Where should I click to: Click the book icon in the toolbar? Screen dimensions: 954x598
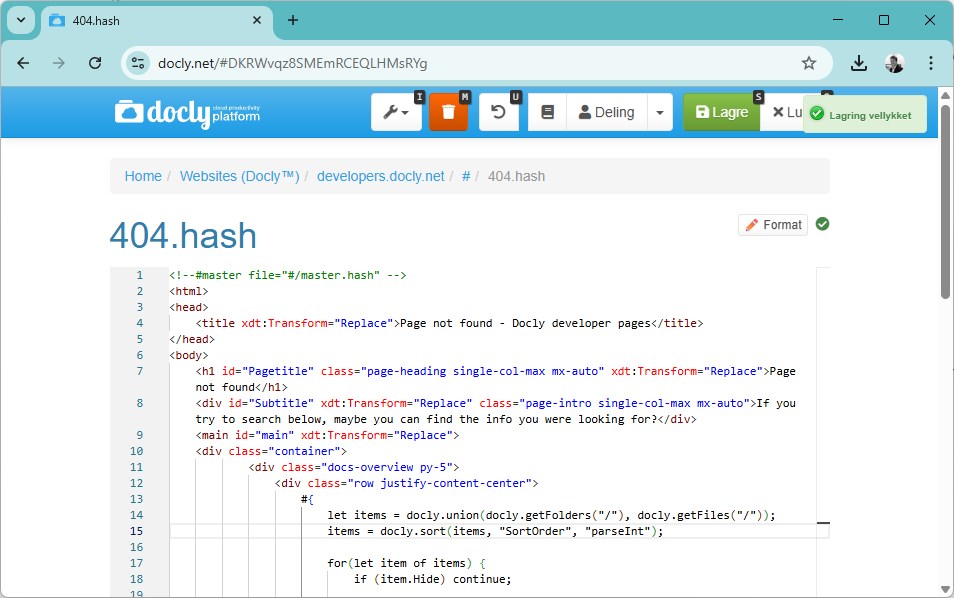(547, 113)
